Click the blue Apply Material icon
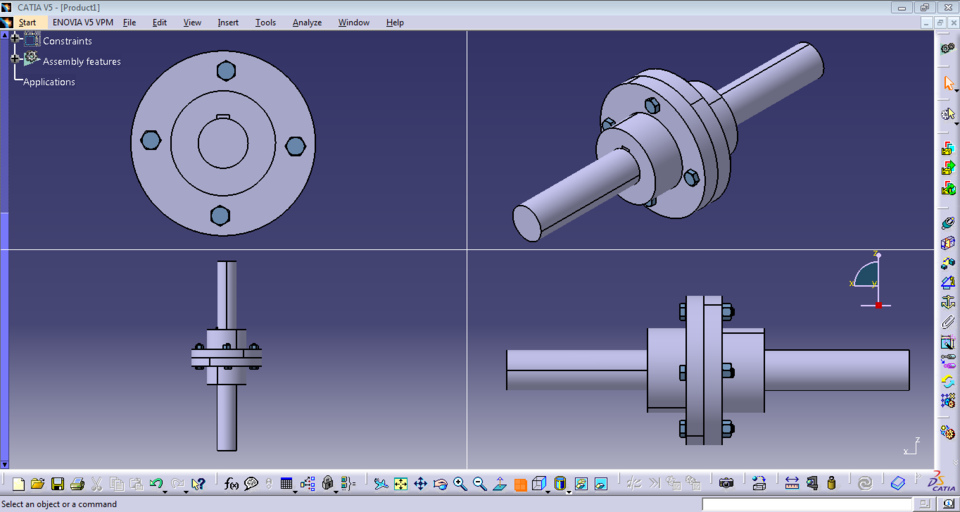Viewport: 960px width, 512px height. tap(898, 484)
